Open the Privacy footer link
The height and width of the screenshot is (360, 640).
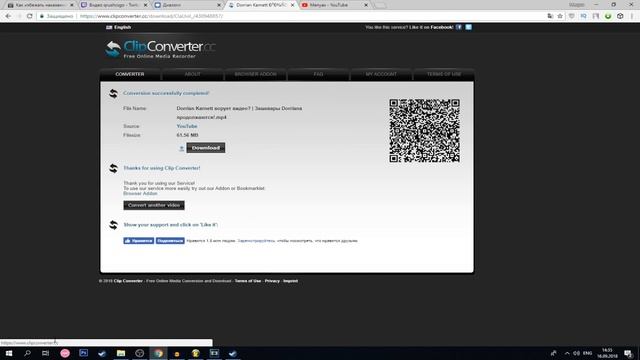[272, 281]
